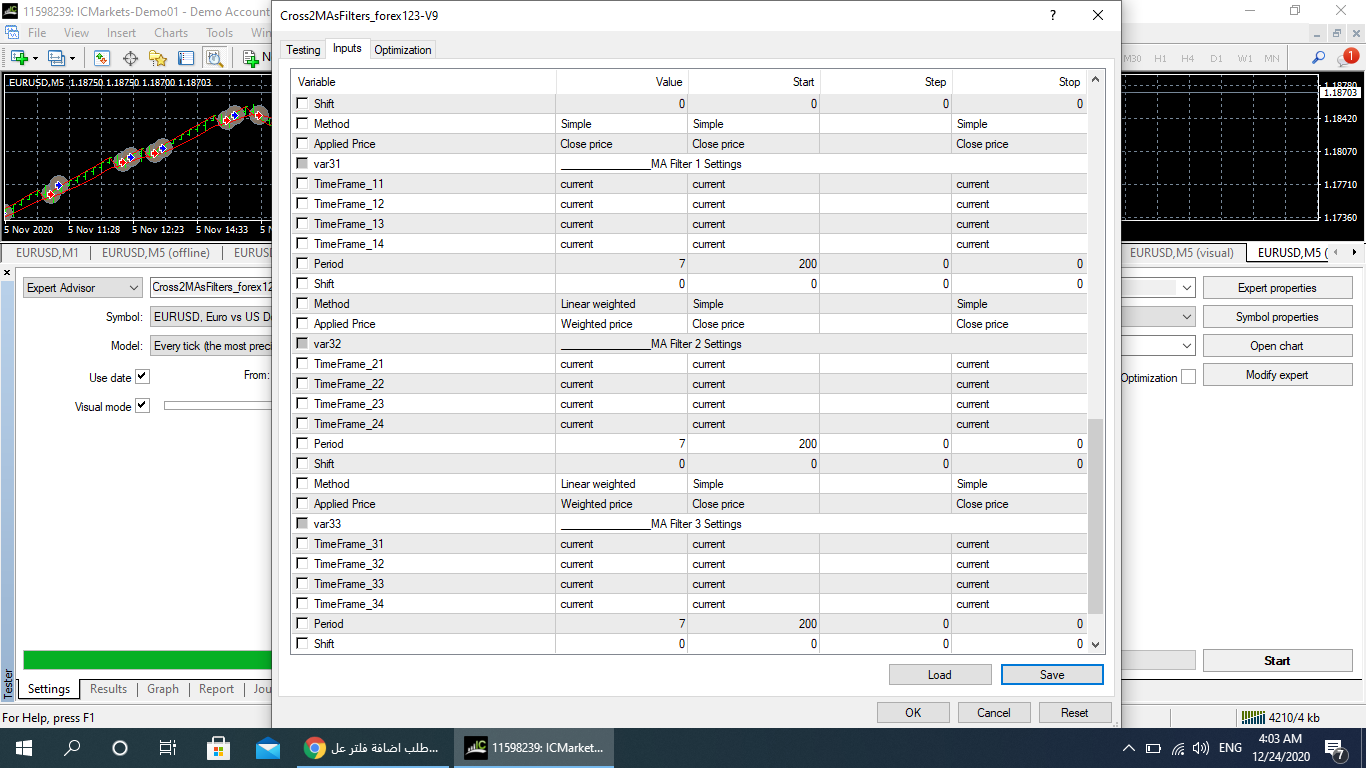Toggle the Strategy Tester magnifier icon
The height and width of the screenshot is (768, 1366).
213,58
